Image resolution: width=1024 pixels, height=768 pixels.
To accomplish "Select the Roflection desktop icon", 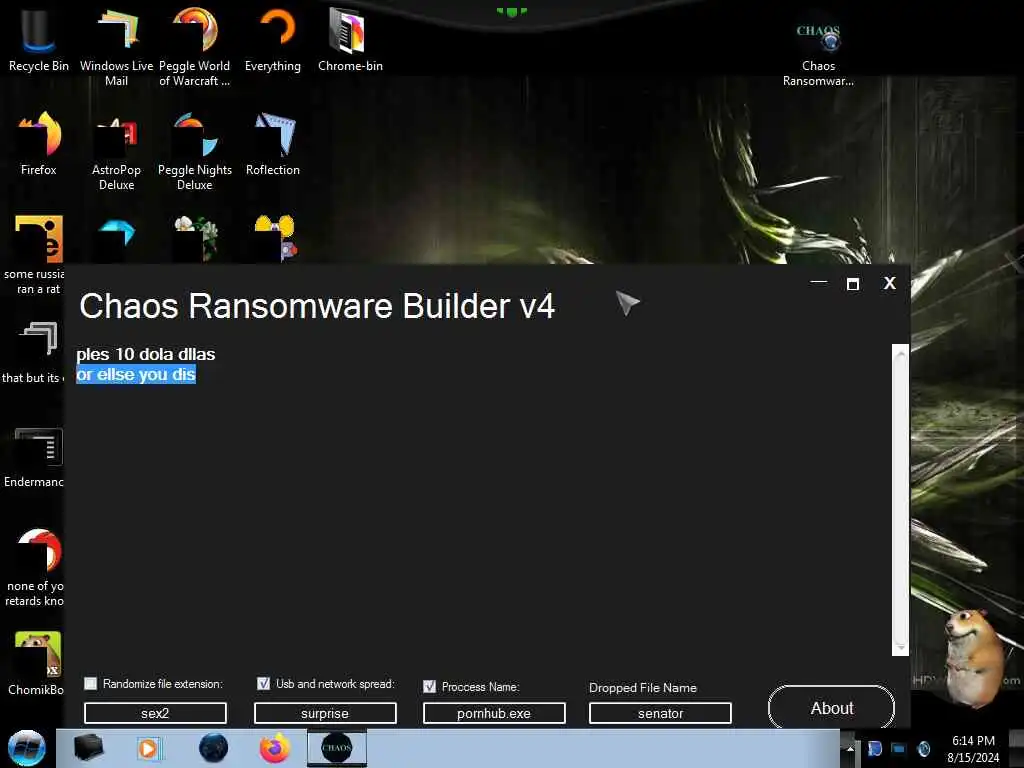I will [x=273, y=145].
